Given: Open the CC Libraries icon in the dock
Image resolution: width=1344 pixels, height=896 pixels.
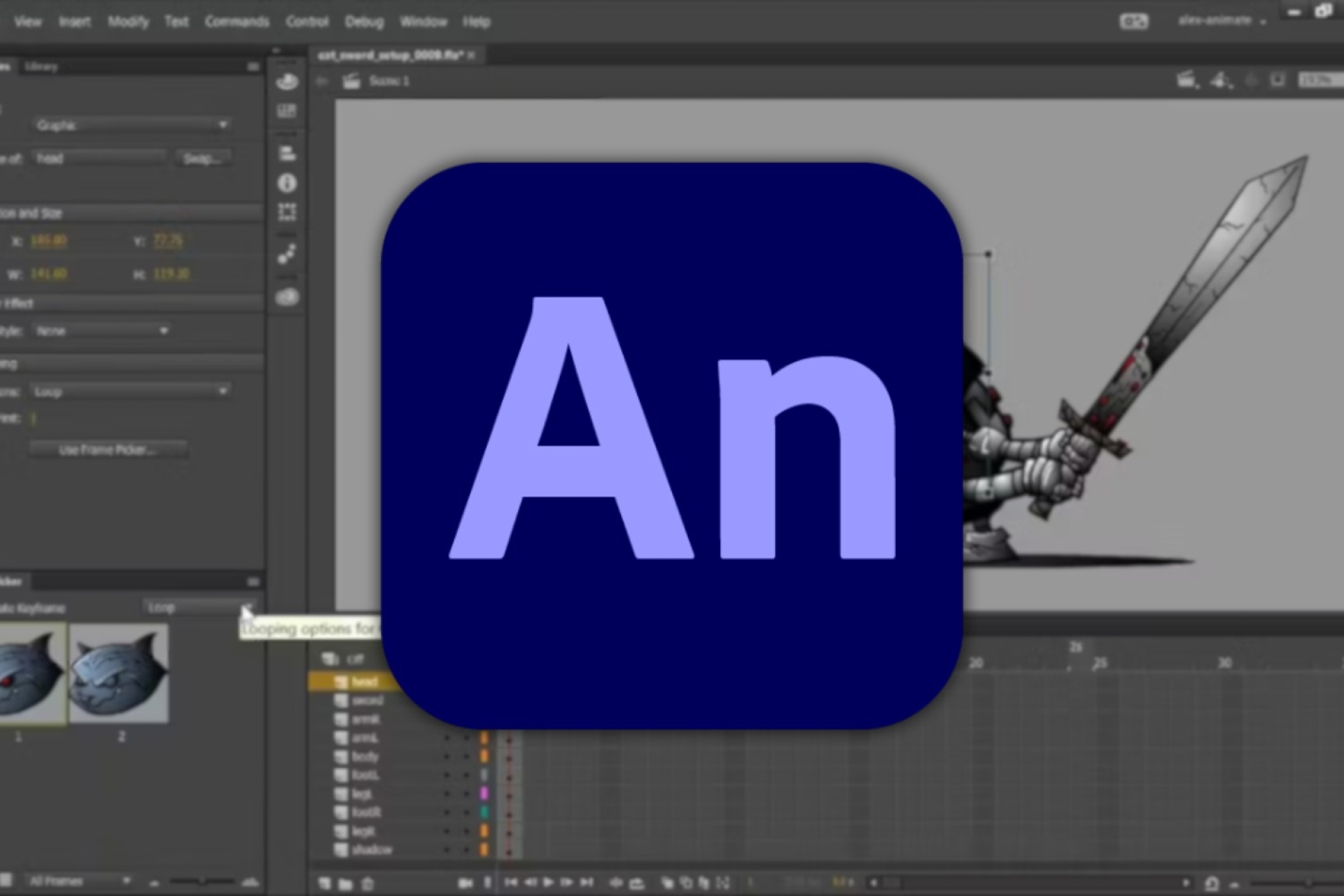Looking at the screenshot, I should pos(287,297).
